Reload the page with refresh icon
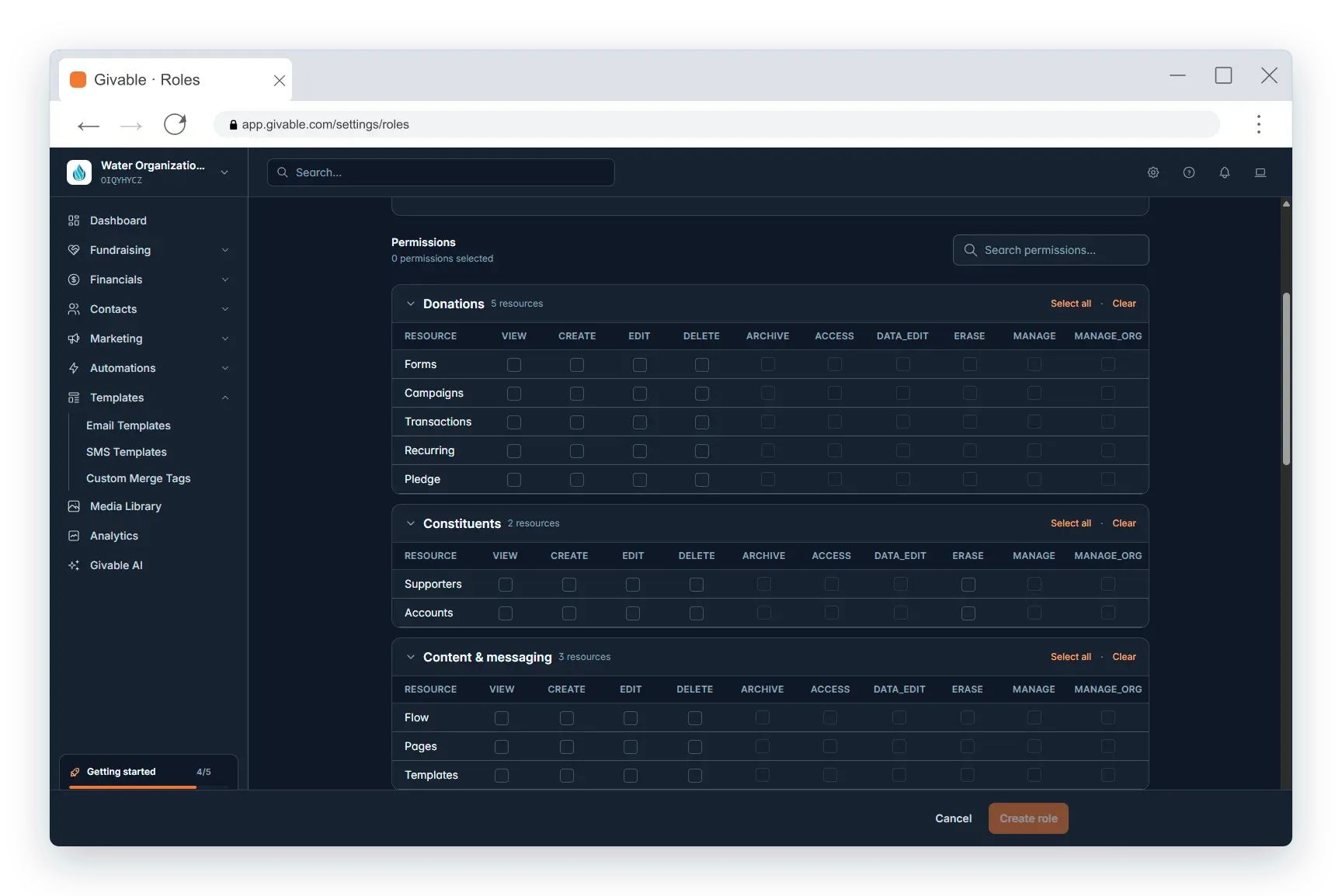Image resolution: width=1342 pixels, height=896 pixels. pos(176,124)
